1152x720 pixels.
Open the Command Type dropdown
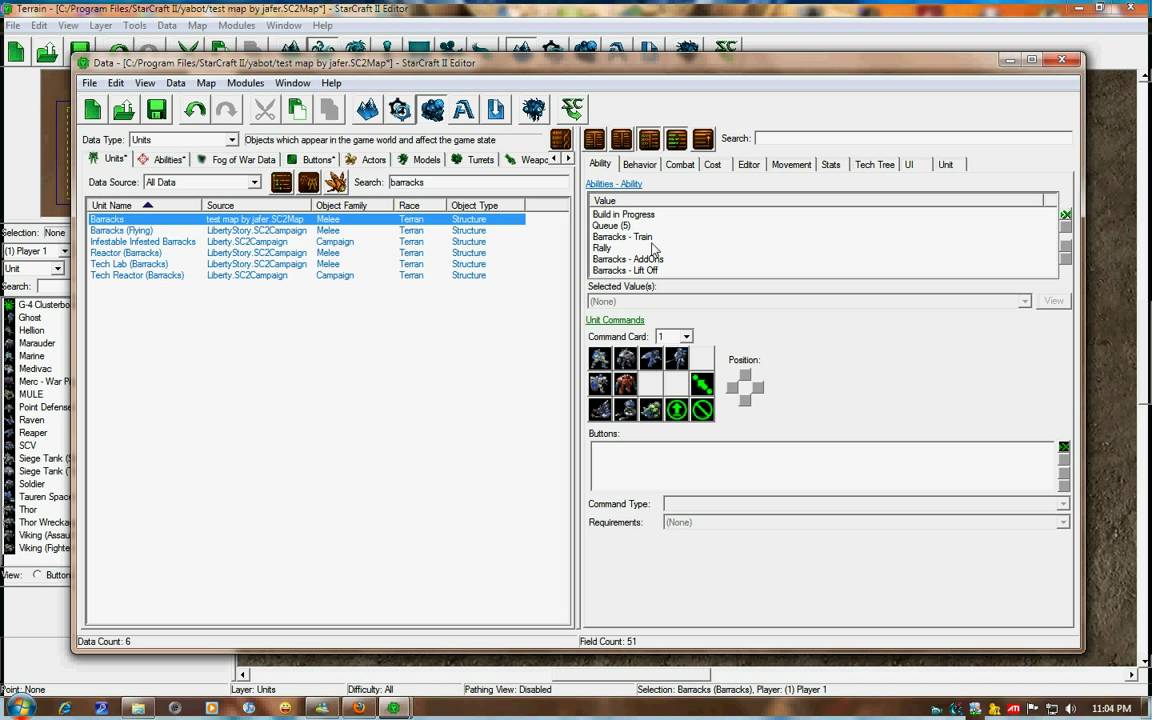(x=866, y=504)
